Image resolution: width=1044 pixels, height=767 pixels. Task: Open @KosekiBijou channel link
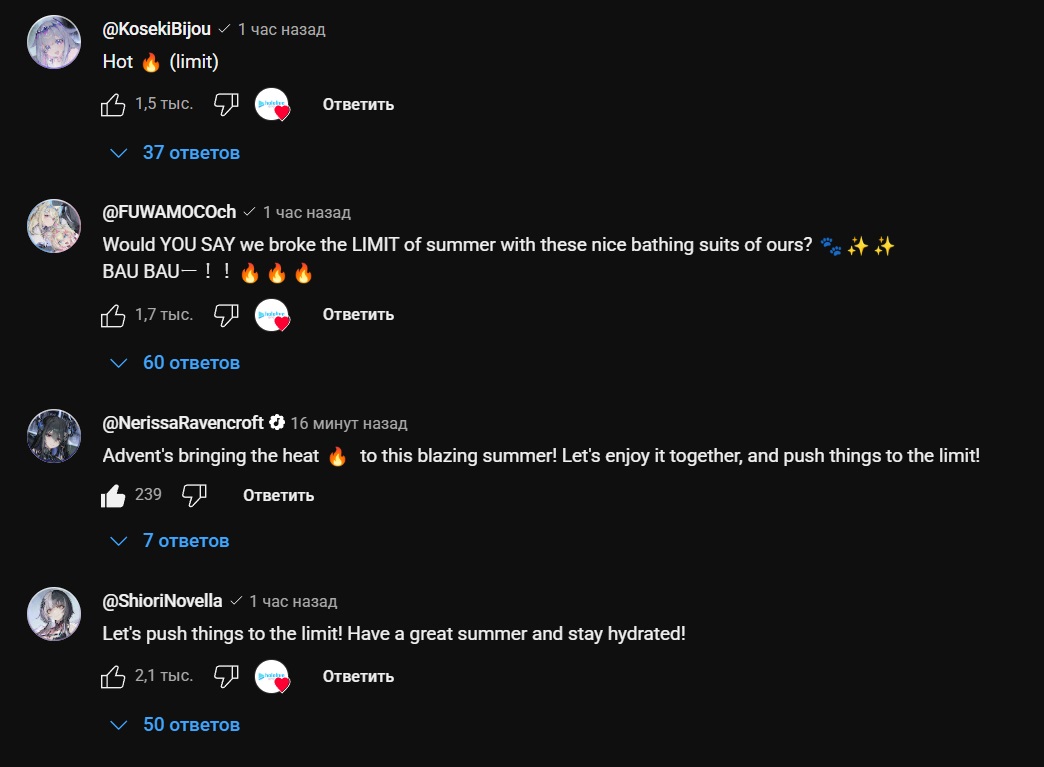tap(157, 29)
